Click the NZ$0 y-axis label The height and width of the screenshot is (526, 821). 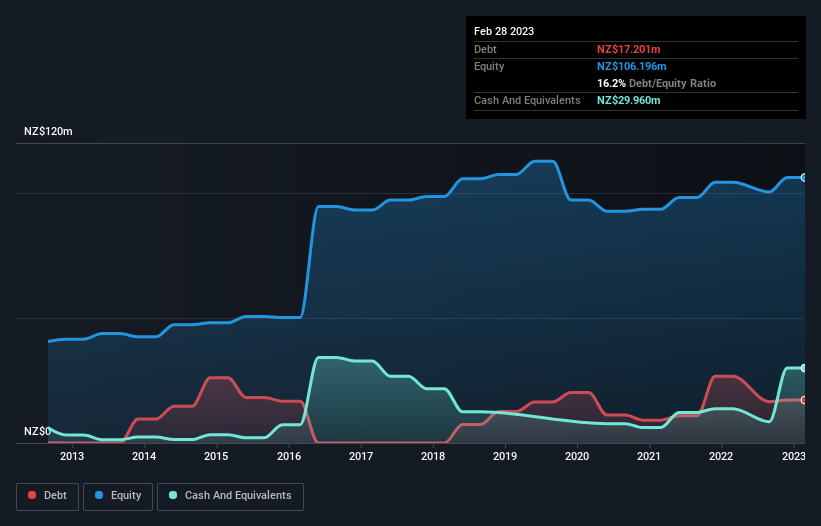point(37,431)
